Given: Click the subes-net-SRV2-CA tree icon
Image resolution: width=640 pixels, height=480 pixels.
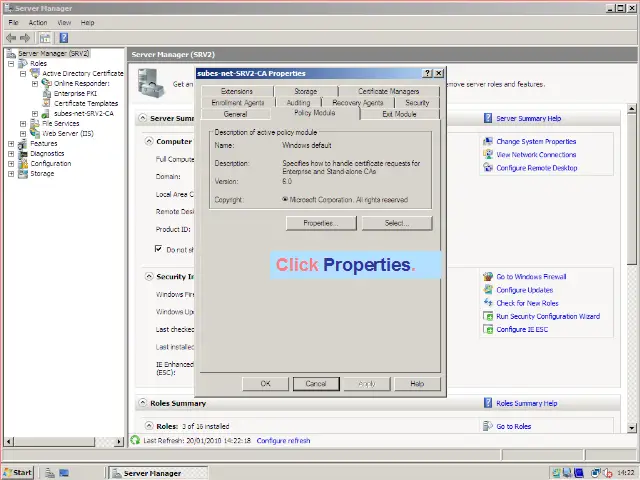Looking at the screenshot, I should [x=46, y=113].
